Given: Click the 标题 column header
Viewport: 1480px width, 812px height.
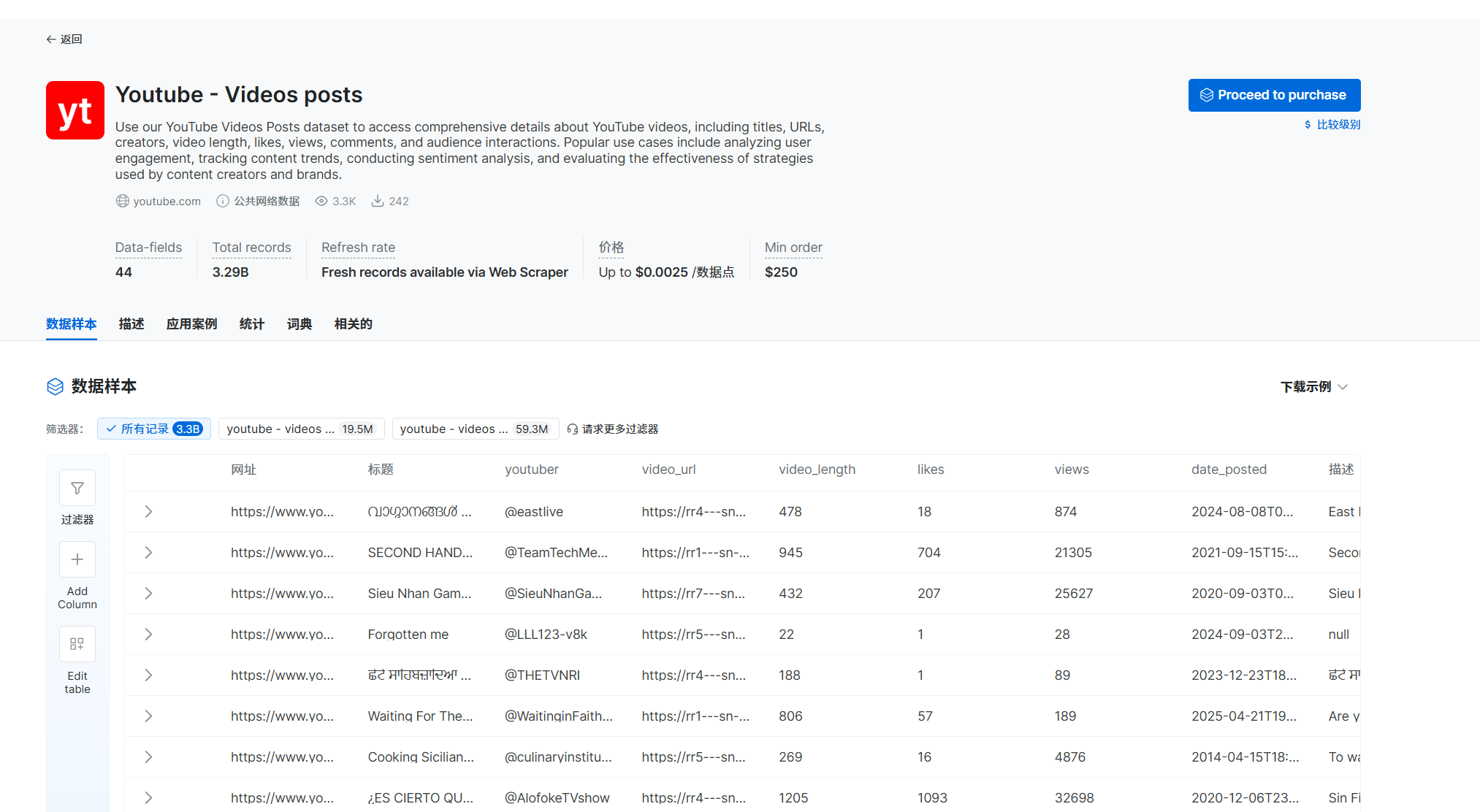Looking at the screenshot, I should 381,470.
